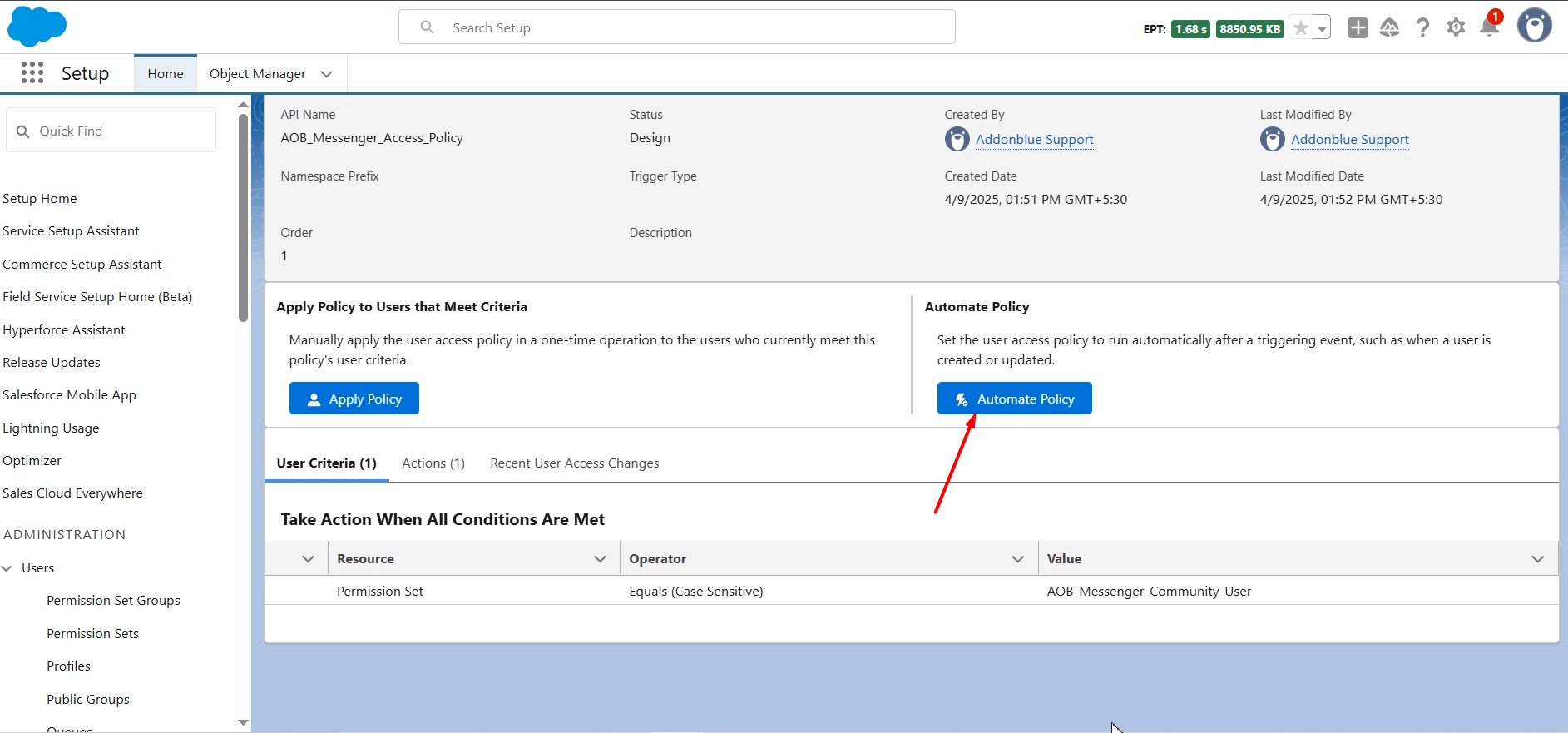Open the user profile avatar in header
This screenshot has width=1568, height=733.
click(x=1535, y=26)
